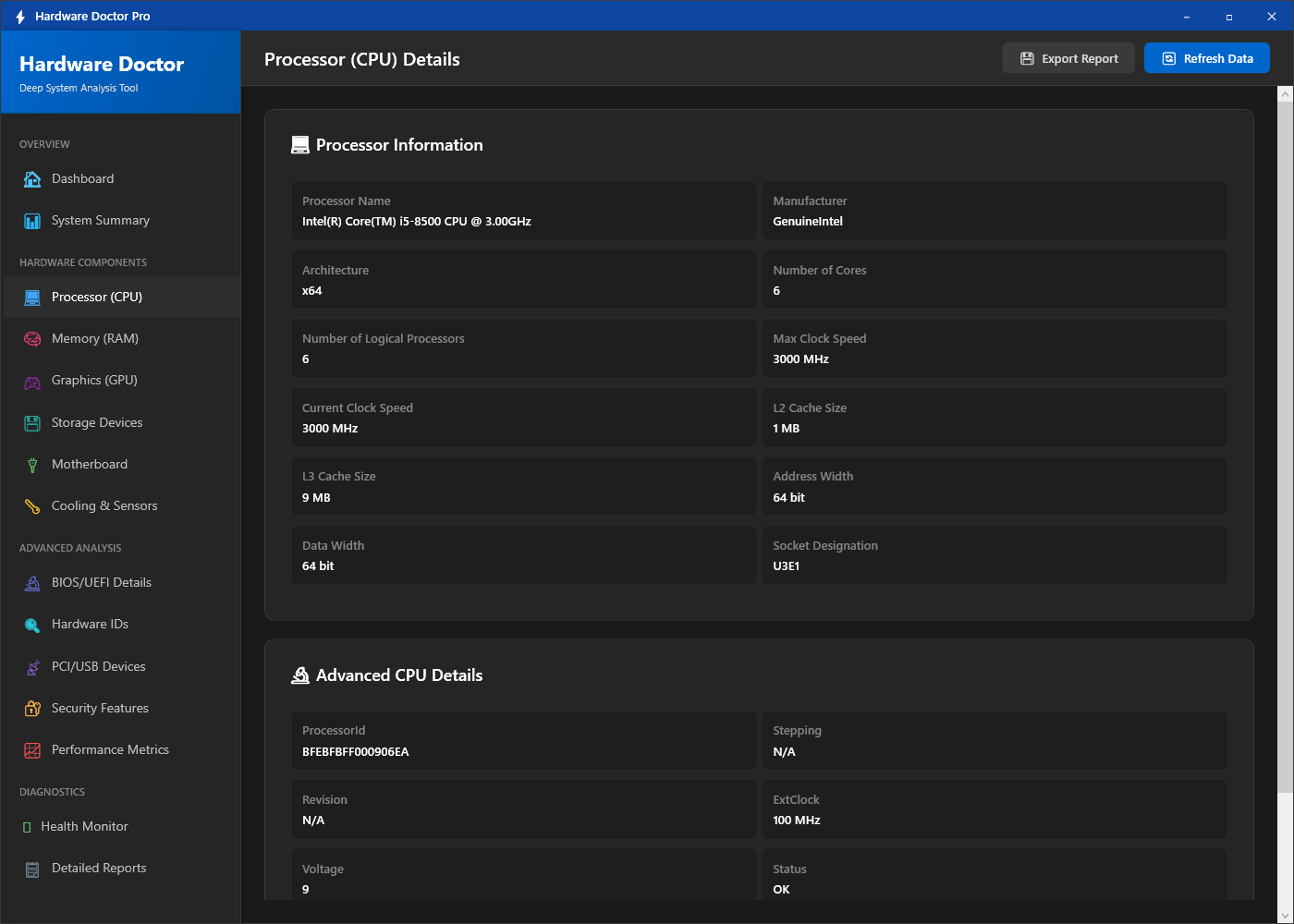This screenshot has height=924, width=1294.
Task: Click the Performance Metrics chart icon
Action: click(x=32, y=750)
